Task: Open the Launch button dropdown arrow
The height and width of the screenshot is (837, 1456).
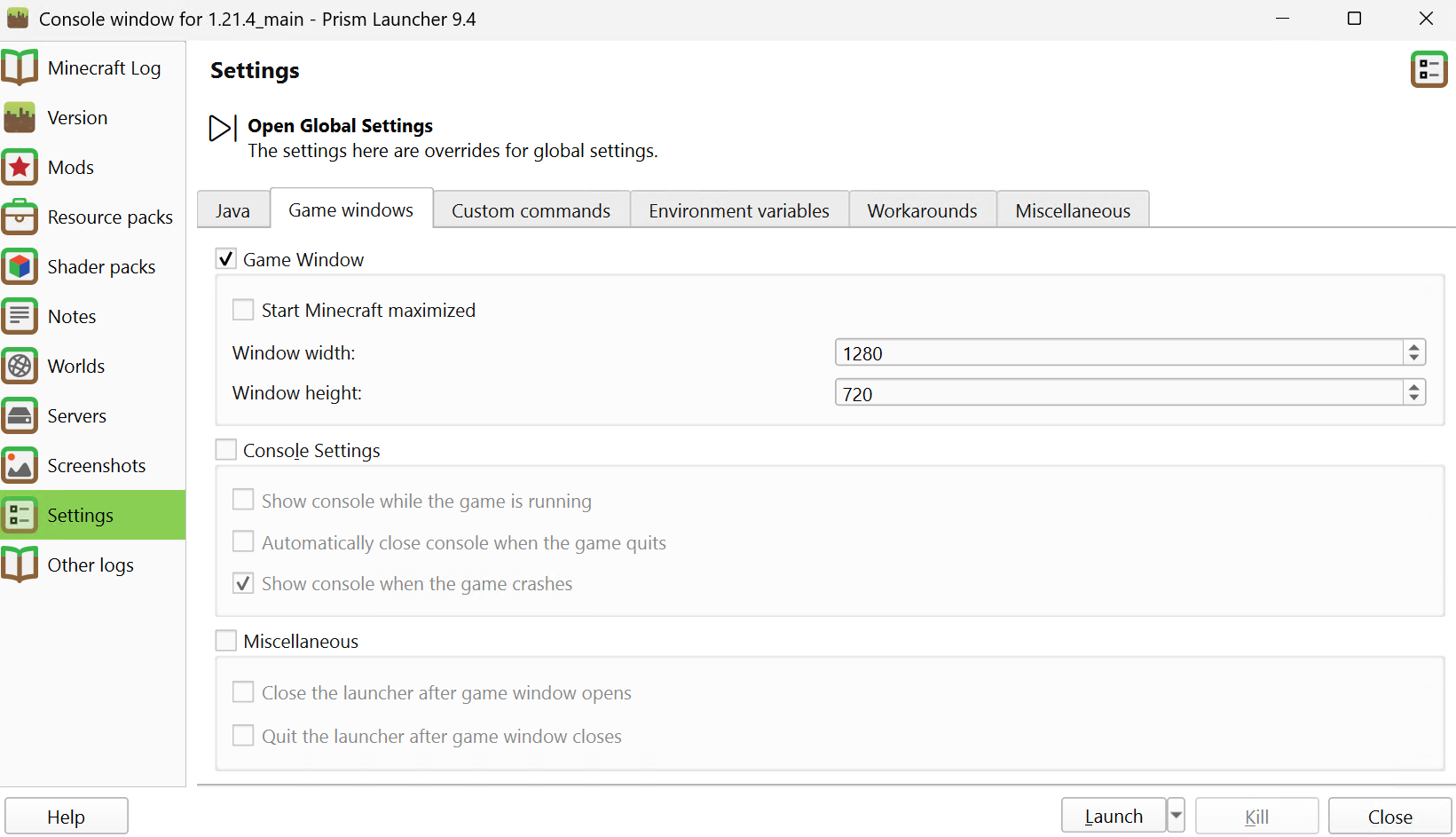Action: tap(1176, 816)
